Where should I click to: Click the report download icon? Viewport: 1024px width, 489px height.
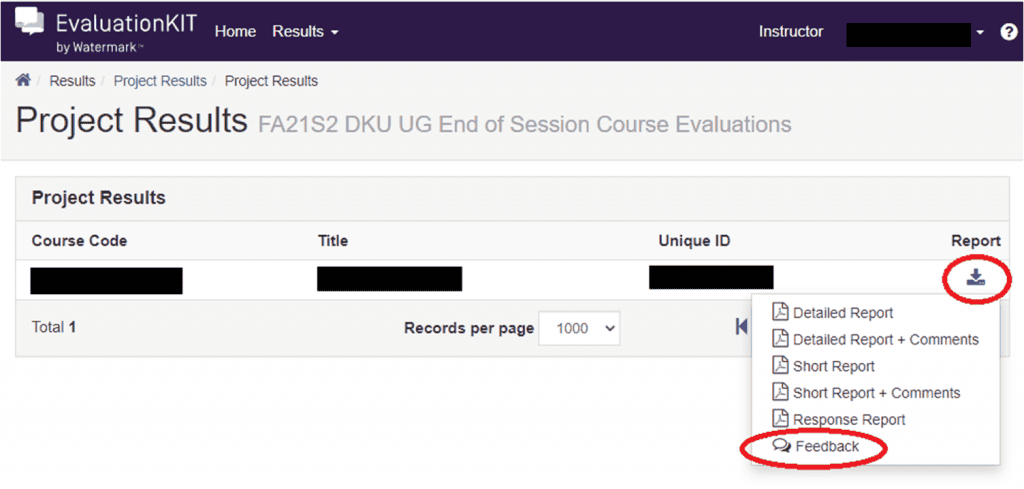(975, 278)
